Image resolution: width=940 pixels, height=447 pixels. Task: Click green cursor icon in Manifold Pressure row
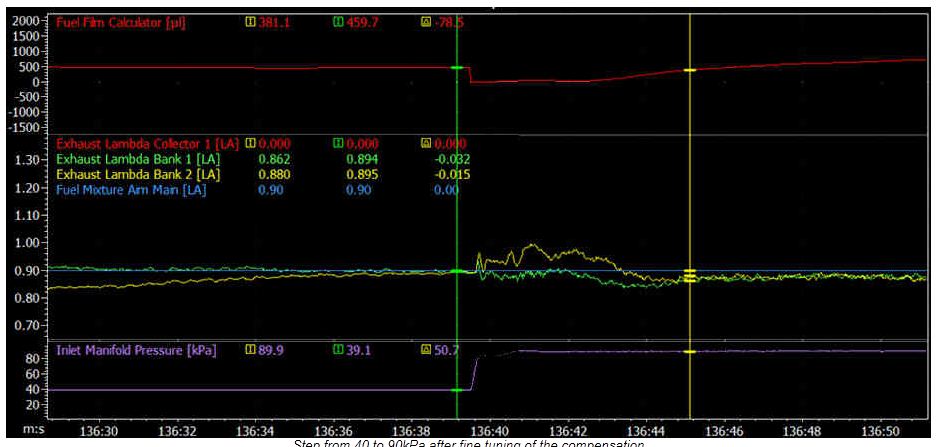point(338,350)
